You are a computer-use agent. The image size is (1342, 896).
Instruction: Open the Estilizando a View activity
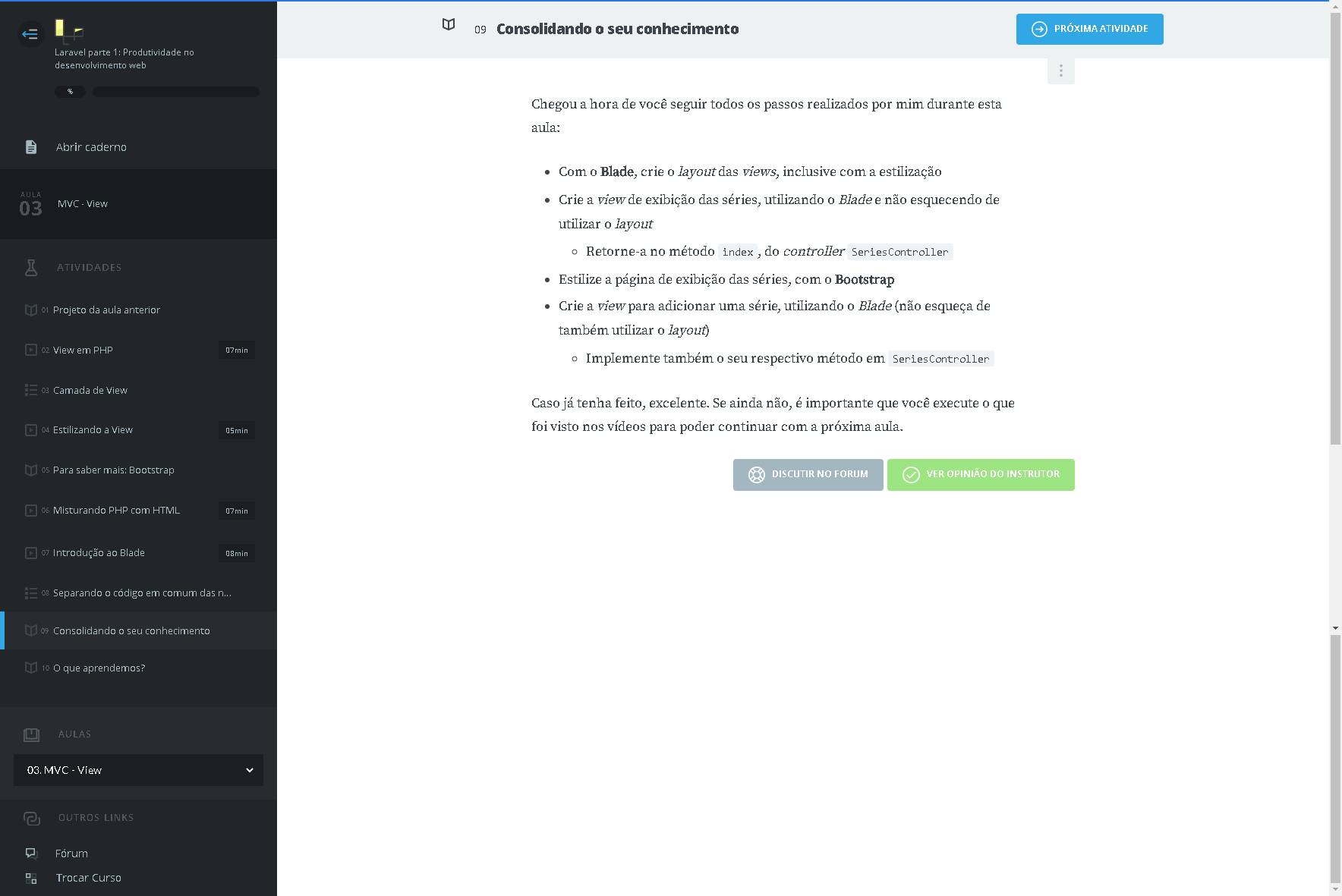pyautogui.click(x=93, y=430)
